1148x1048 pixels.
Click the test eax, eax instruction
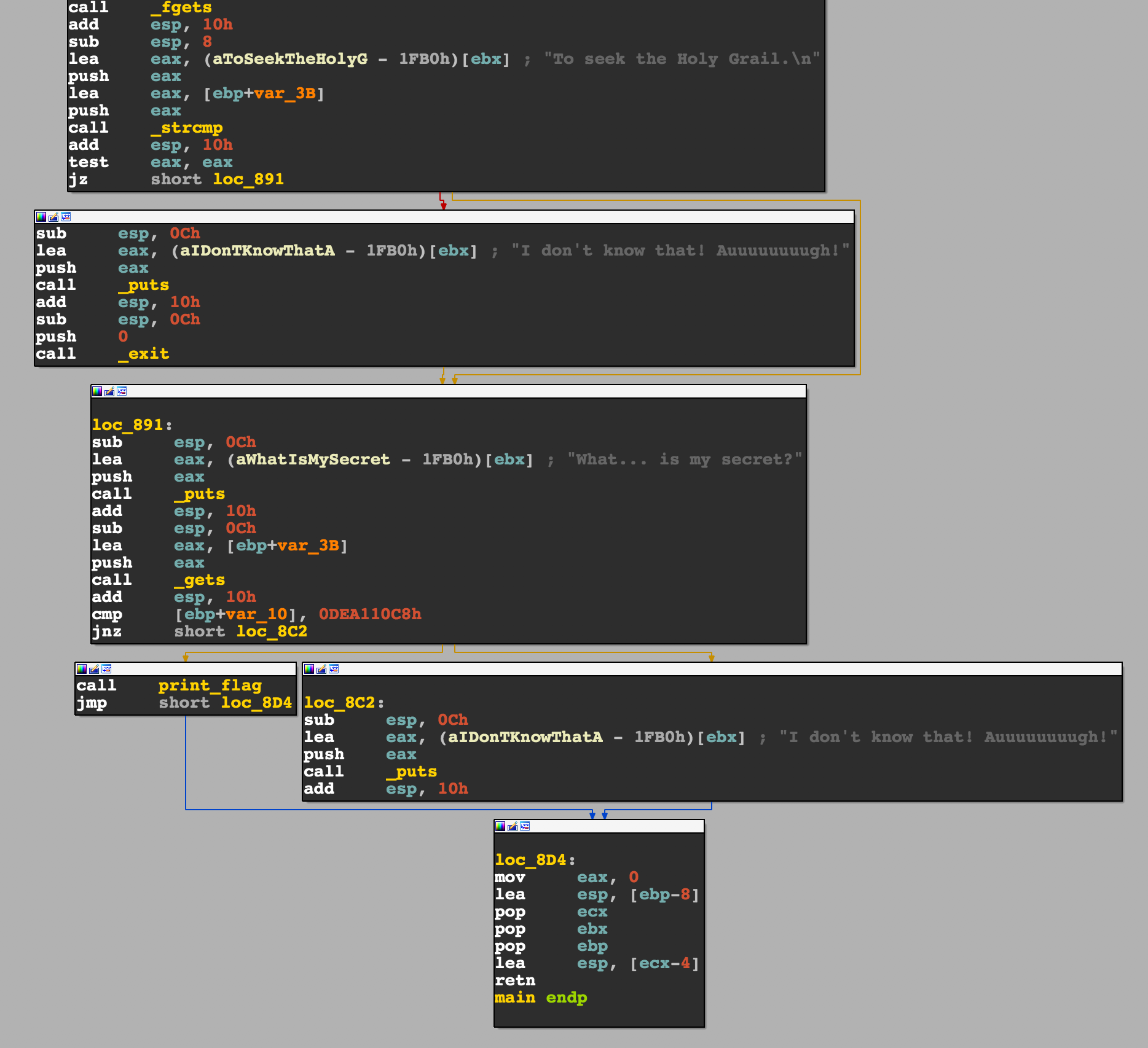coord(151,162)
